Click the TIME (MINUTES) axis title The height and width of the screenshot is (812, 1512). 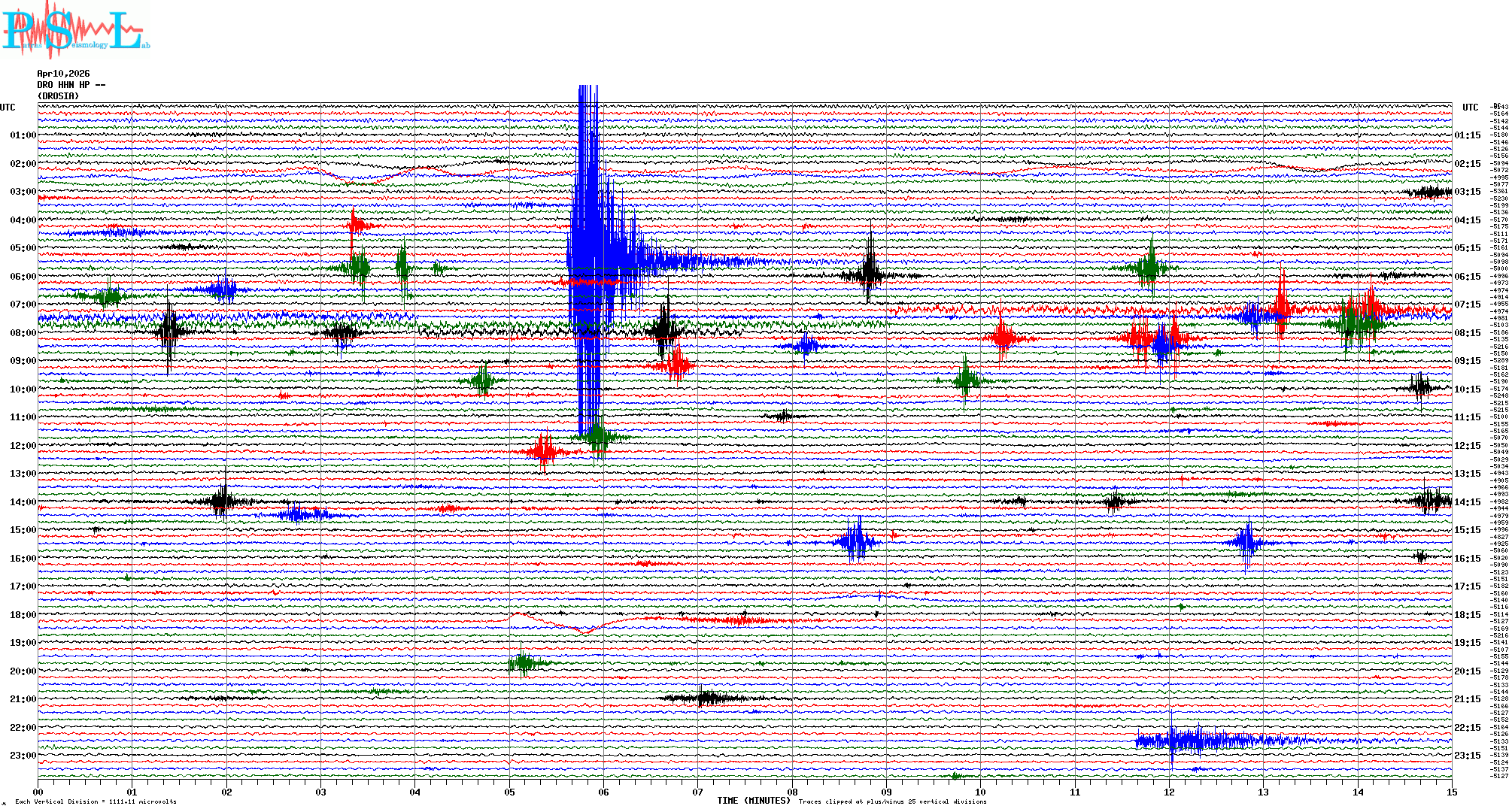click(754, 801)
